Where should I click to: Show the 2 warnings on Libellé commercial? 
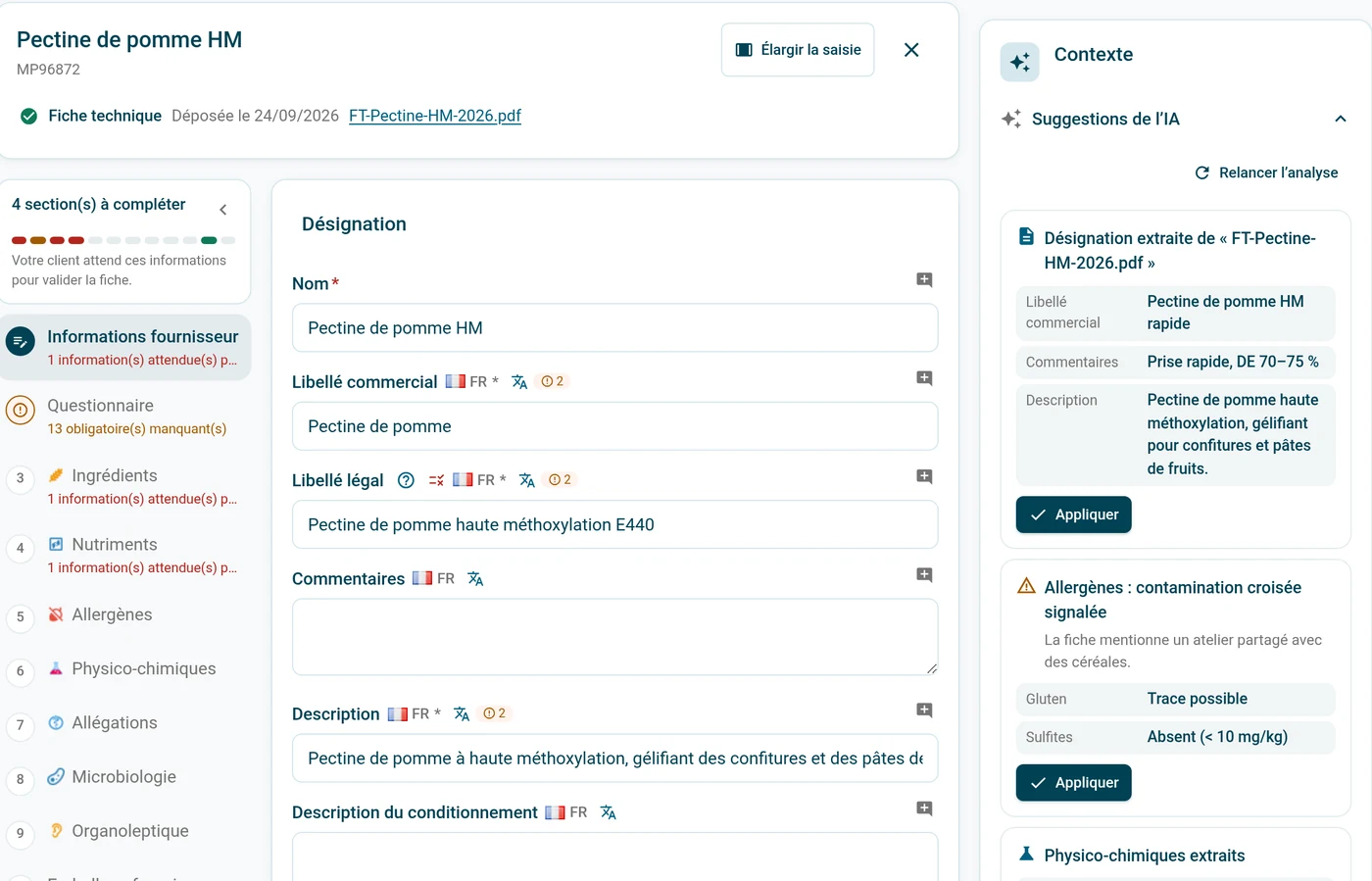pos(553,381)
